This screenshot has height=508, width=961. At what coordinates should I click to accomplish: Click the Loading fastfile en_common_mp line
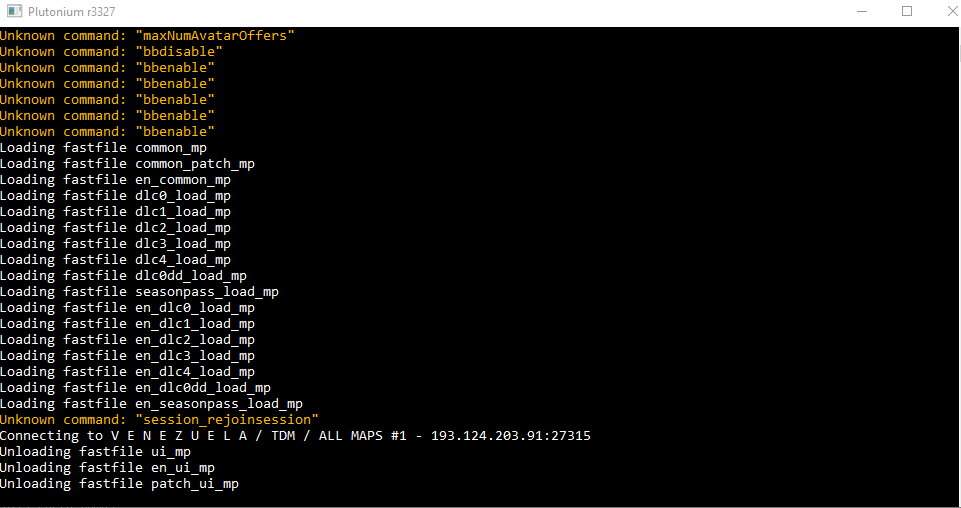[x=115, y=180]
